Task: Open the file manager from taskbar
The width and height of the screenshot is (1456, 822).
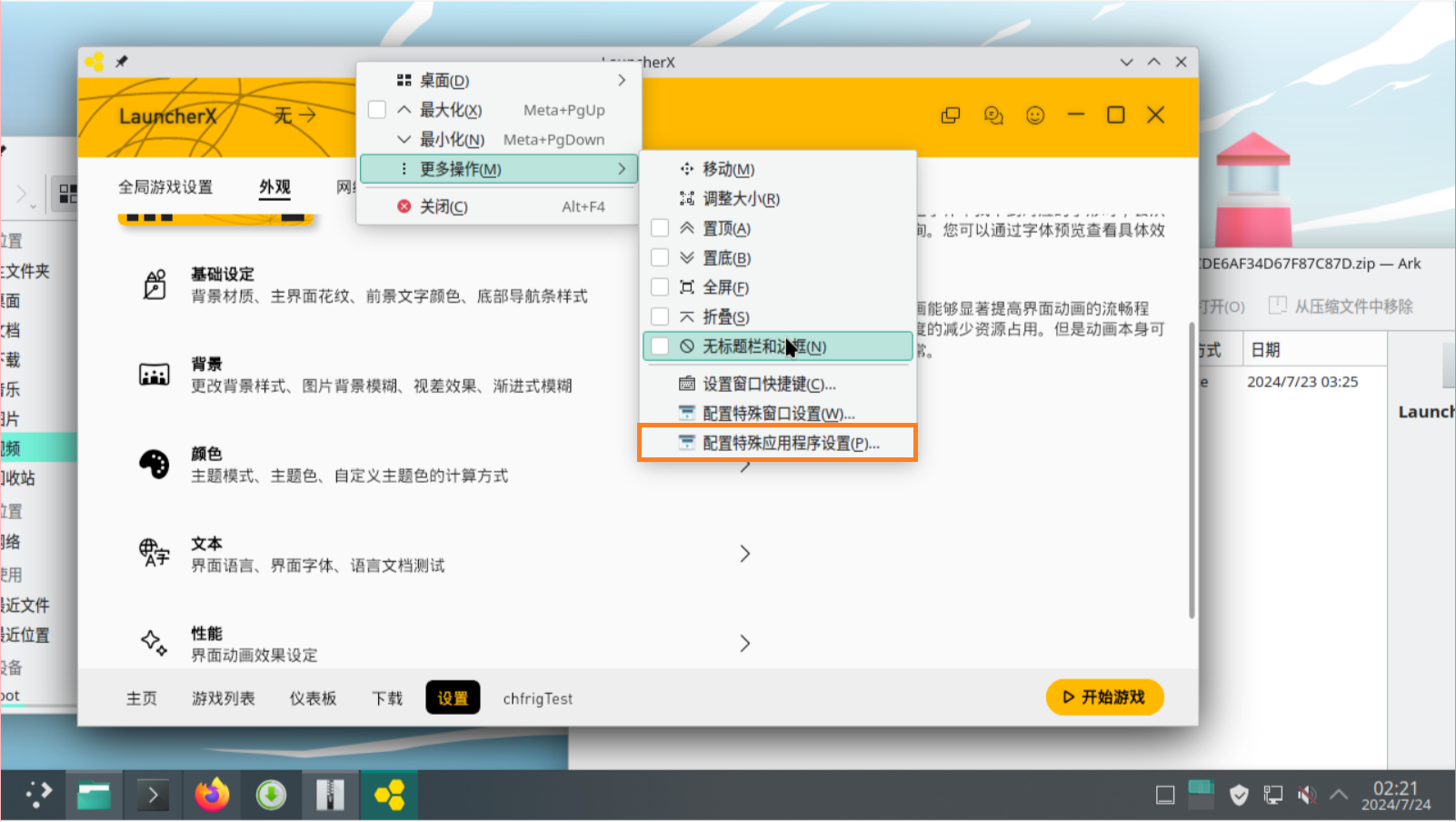Action: tap(94, 796)
